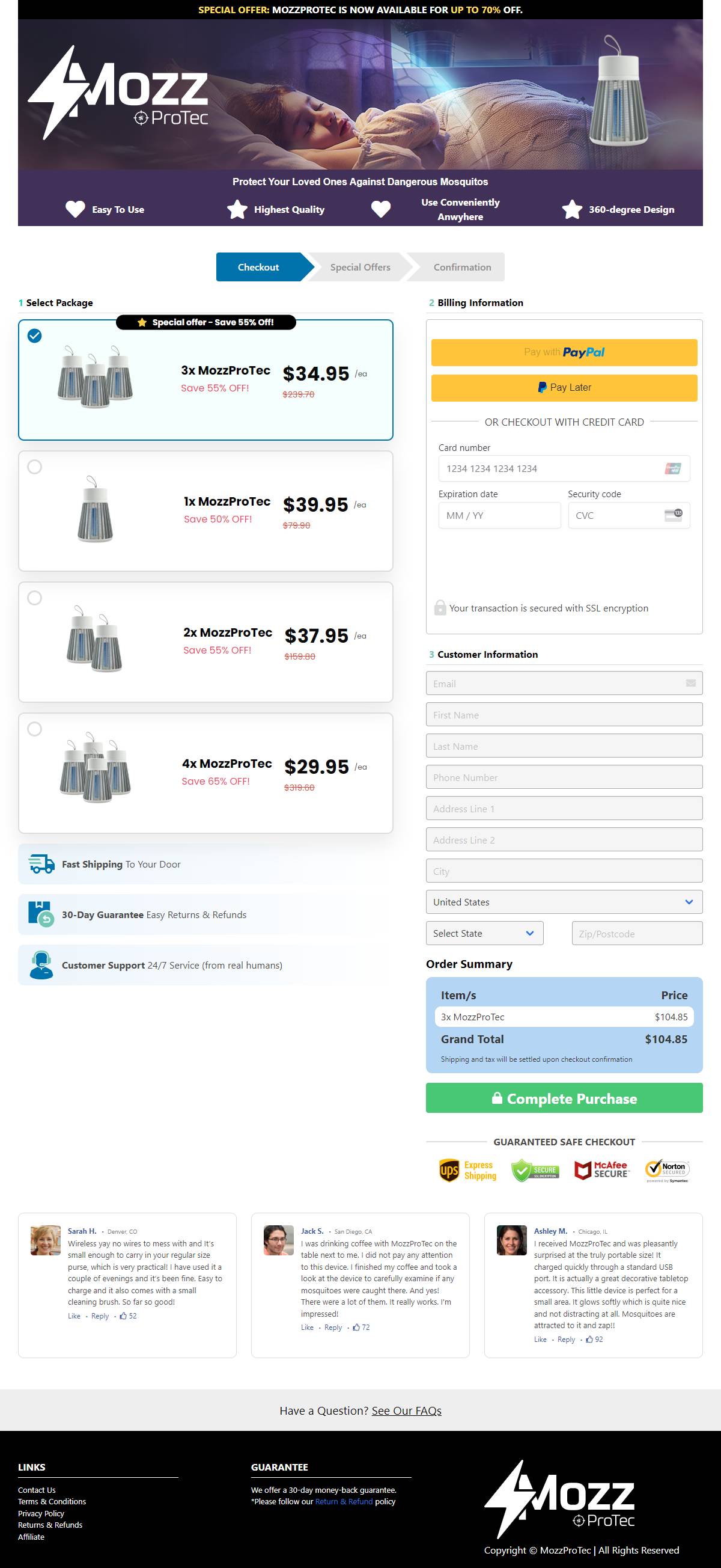Click the McAfee Secure badge

(602, 1169)
